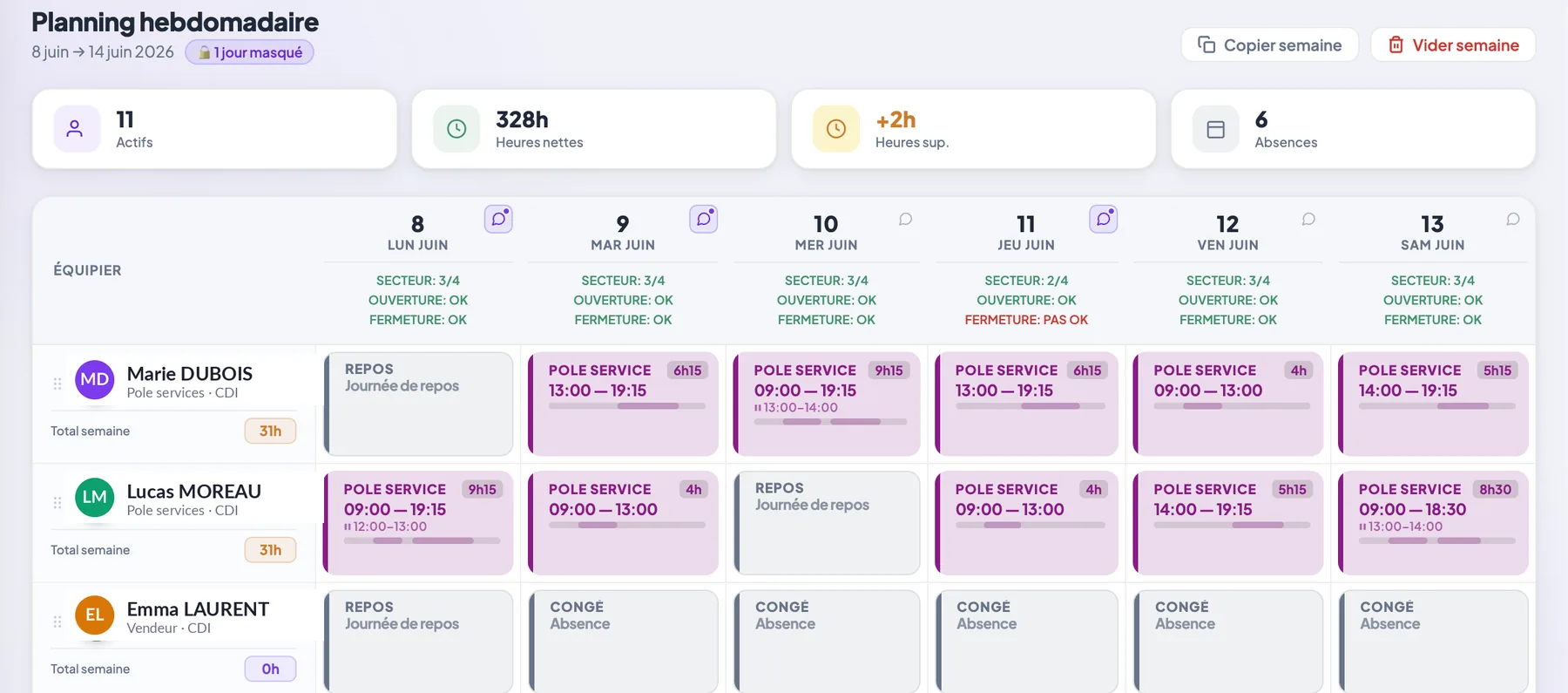The image size is (1568, 693).
Task: Grab the drag handle beside Marie DUBOIS
Action: click(x=57, y=384)
